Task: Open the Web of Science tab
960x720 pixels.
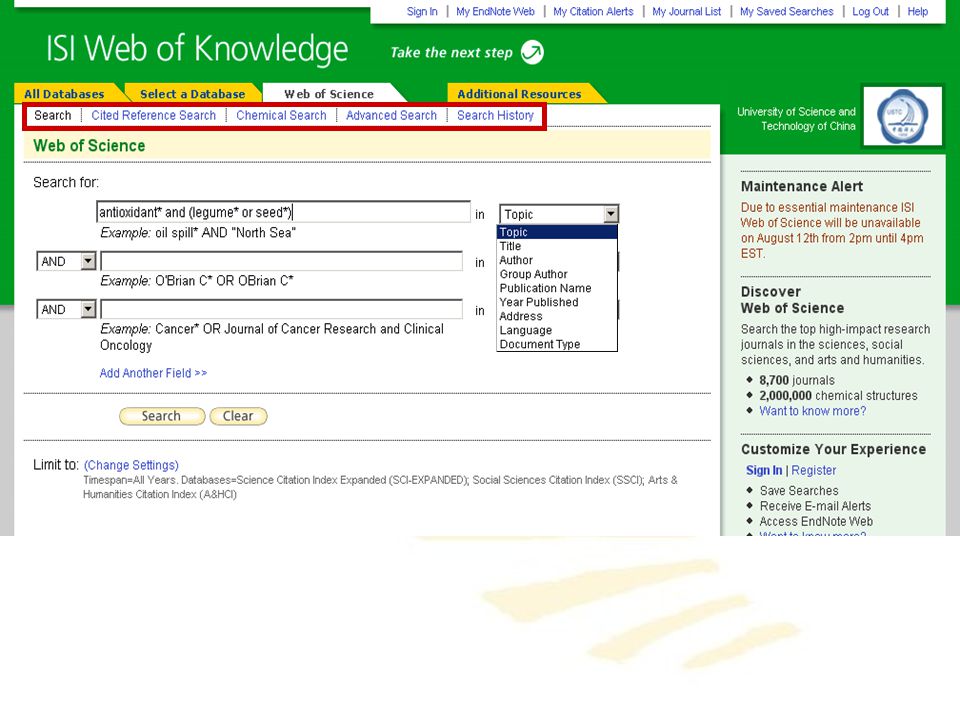Action: pyautogui.click(x=329, y=94)
